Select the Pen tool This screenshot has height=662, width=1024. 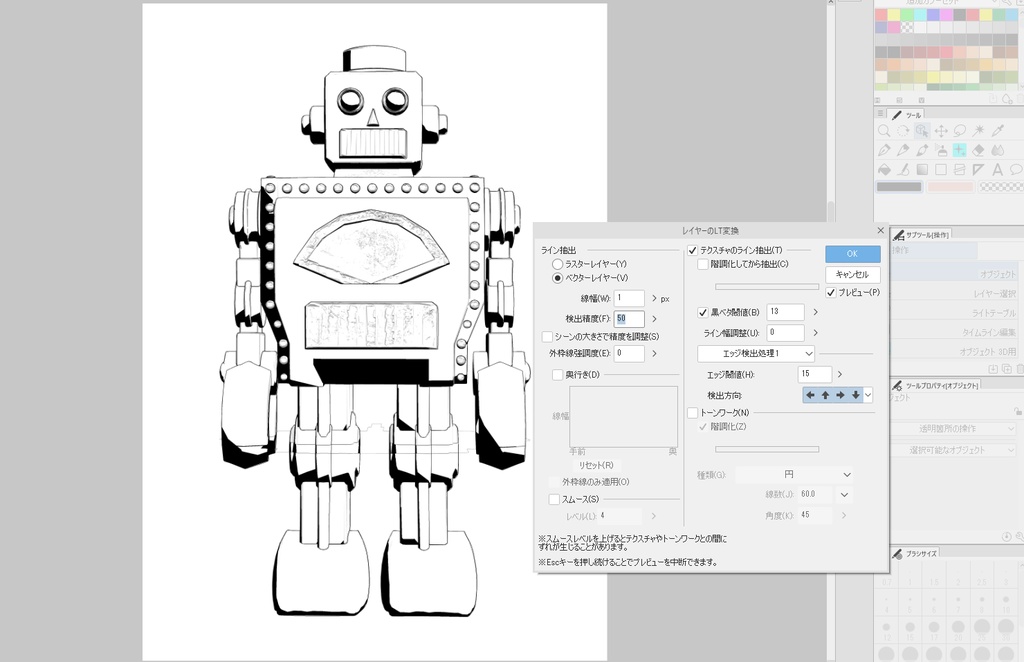pyautogui.click(x=883, y=150)
